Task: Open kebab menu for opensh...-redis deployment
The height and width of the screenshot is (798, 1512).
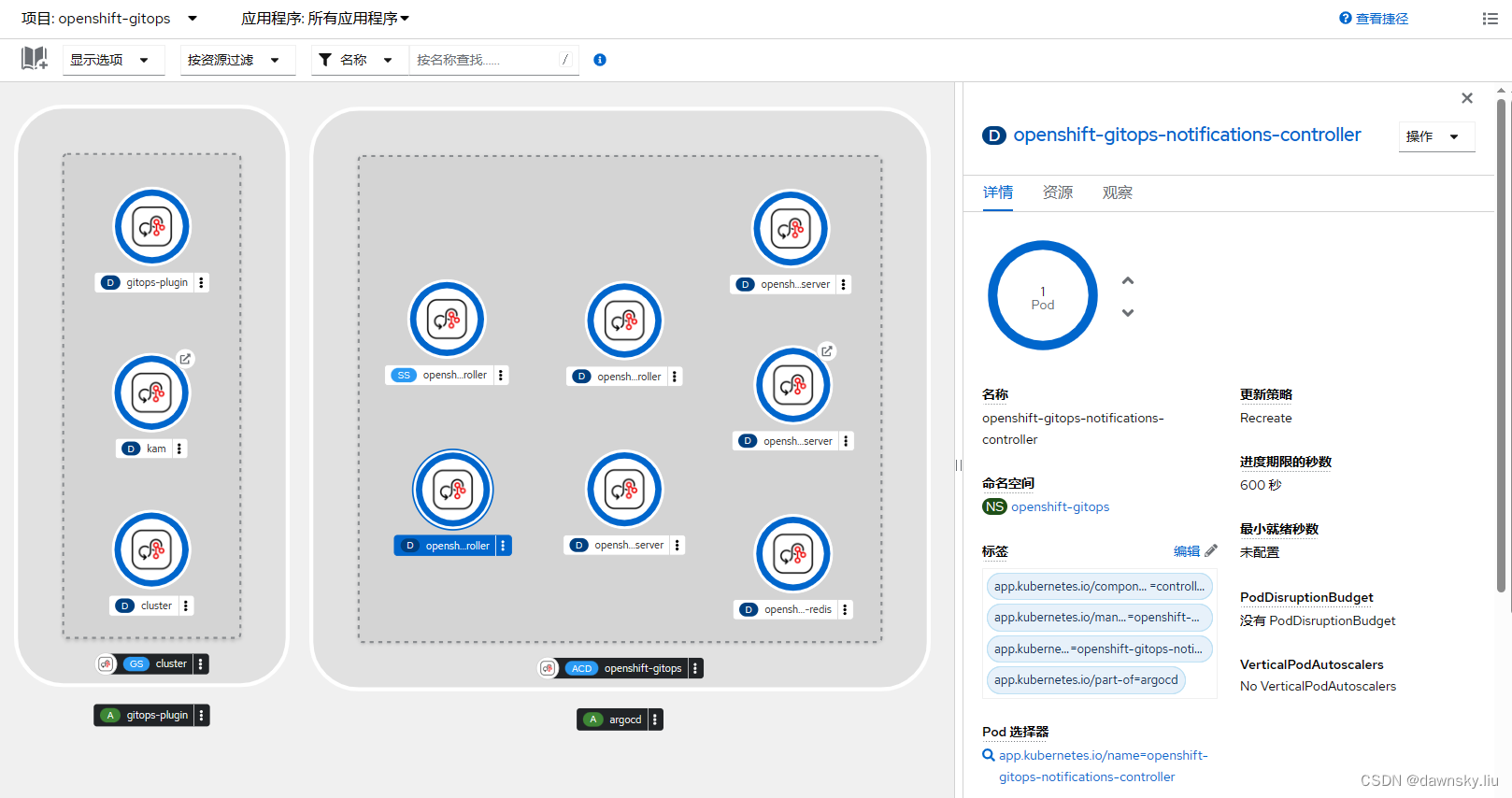Action: coord(845,609)
